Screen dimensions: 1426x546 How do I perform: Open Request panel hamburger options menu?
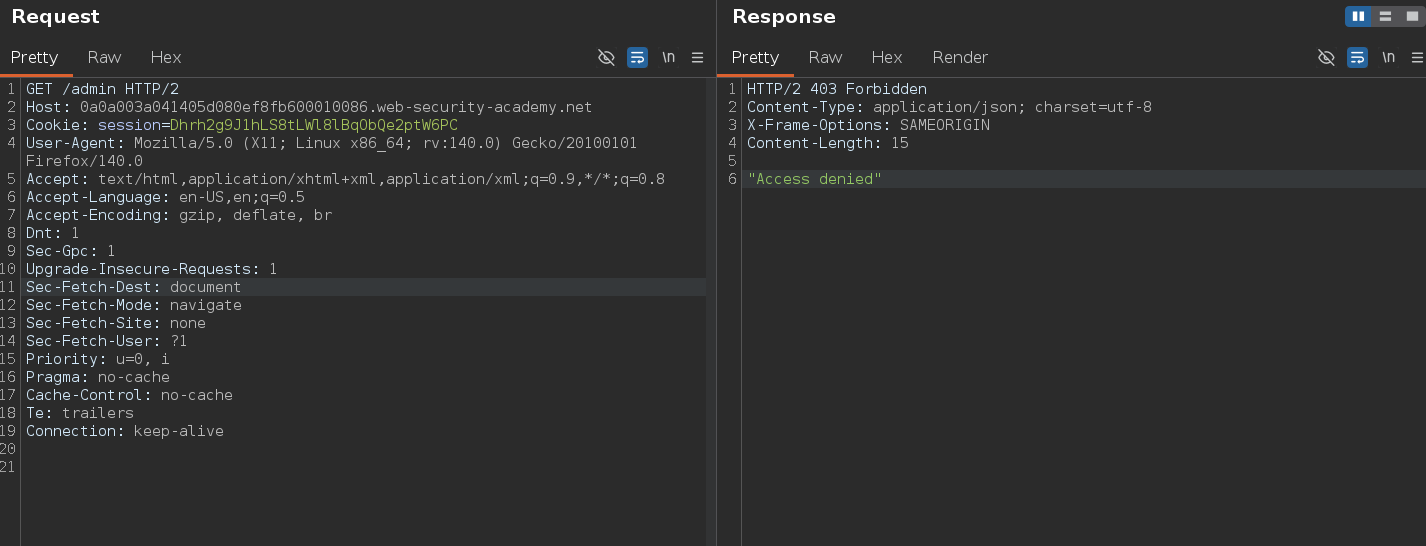click(698, 57)
